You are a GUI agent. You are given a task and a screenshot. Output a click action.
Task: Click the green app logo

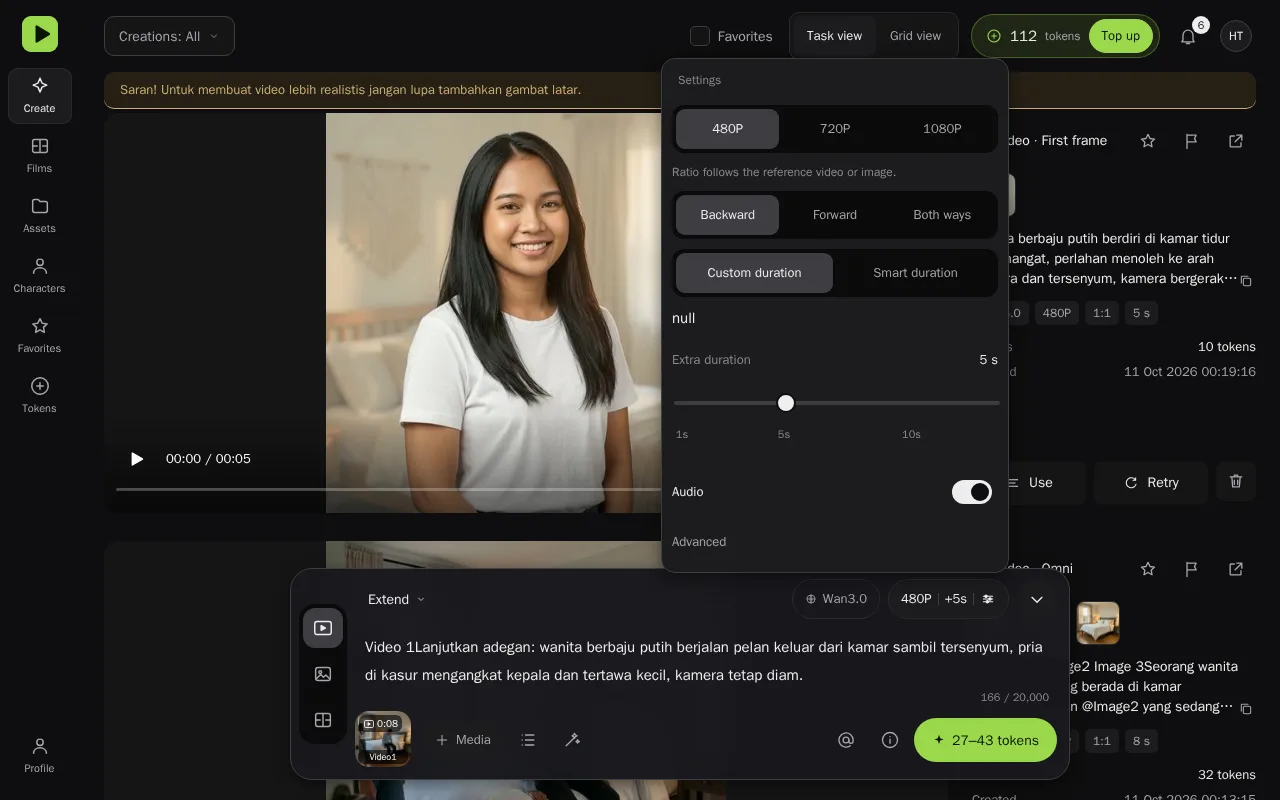[x=40, y=34]
